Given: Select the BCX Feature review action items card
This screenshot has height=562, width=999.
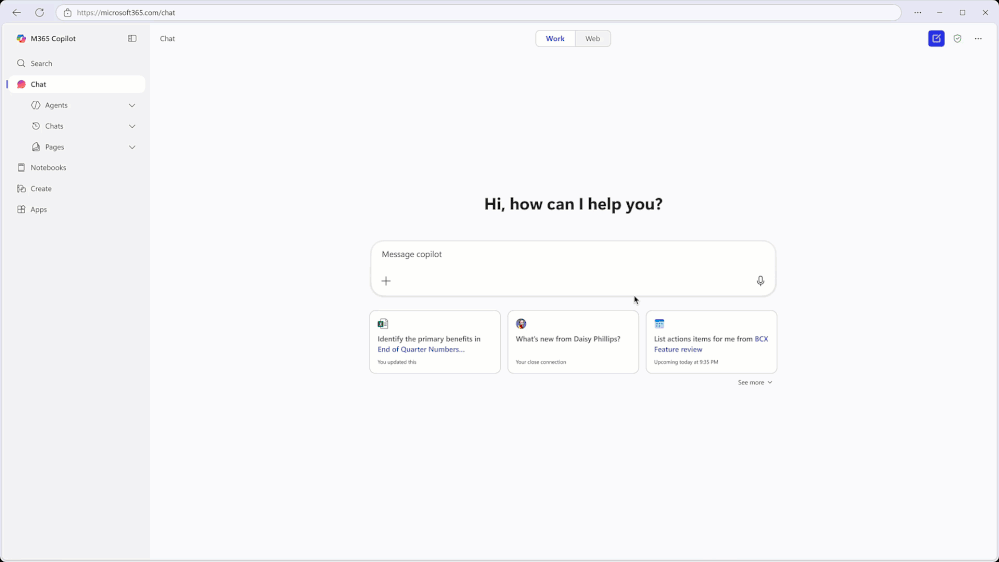Looking at the screenshot, I should click(x=711, y=342).
